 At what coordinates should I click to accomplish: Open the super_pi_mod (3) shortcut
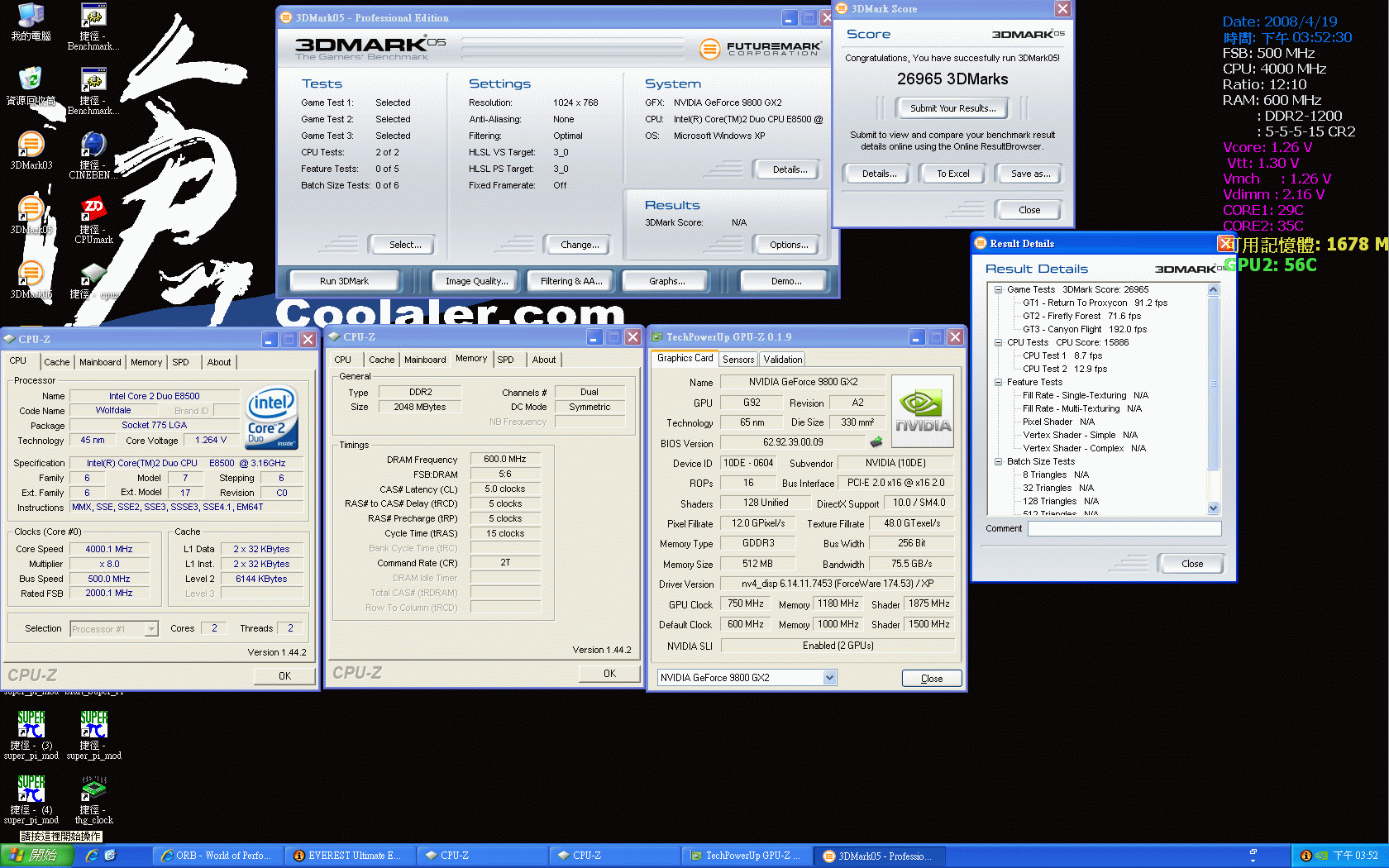click(31, 735)
